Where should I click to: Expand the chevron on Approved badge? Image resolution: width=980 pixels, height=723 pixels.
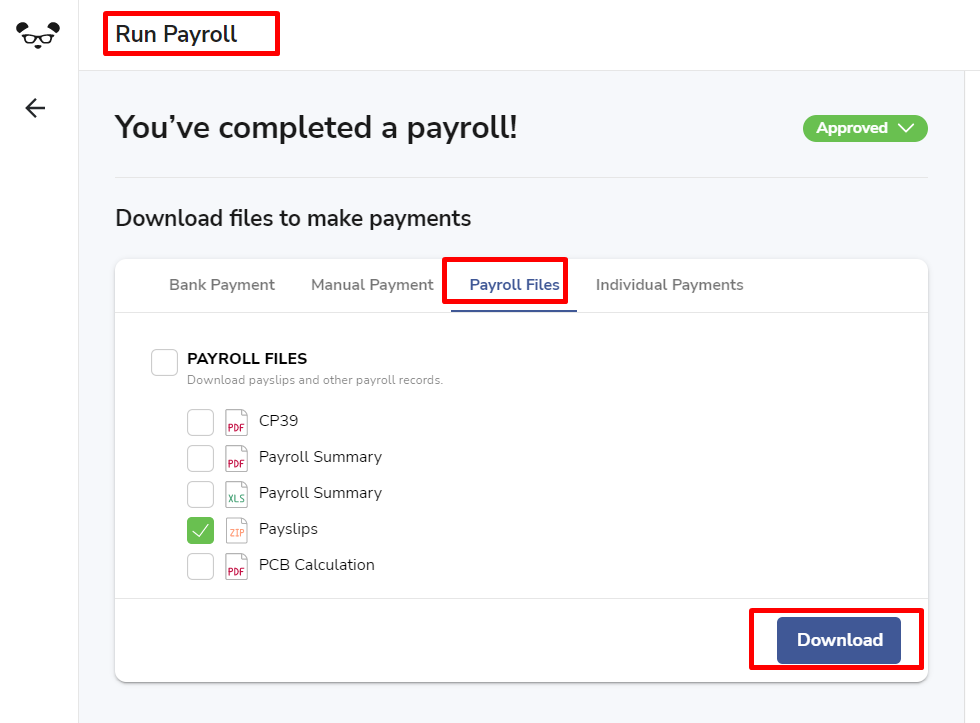[906, 128]
